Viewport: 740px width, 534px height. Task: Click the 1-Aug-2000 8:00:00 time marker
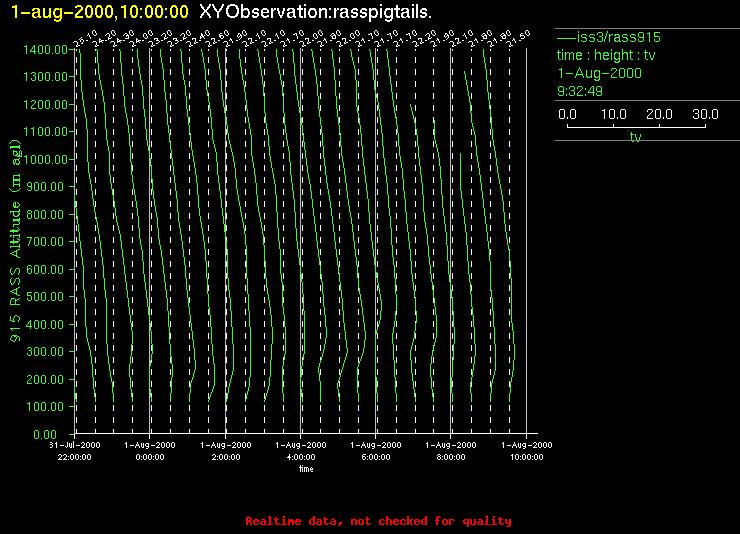[451, 449]
